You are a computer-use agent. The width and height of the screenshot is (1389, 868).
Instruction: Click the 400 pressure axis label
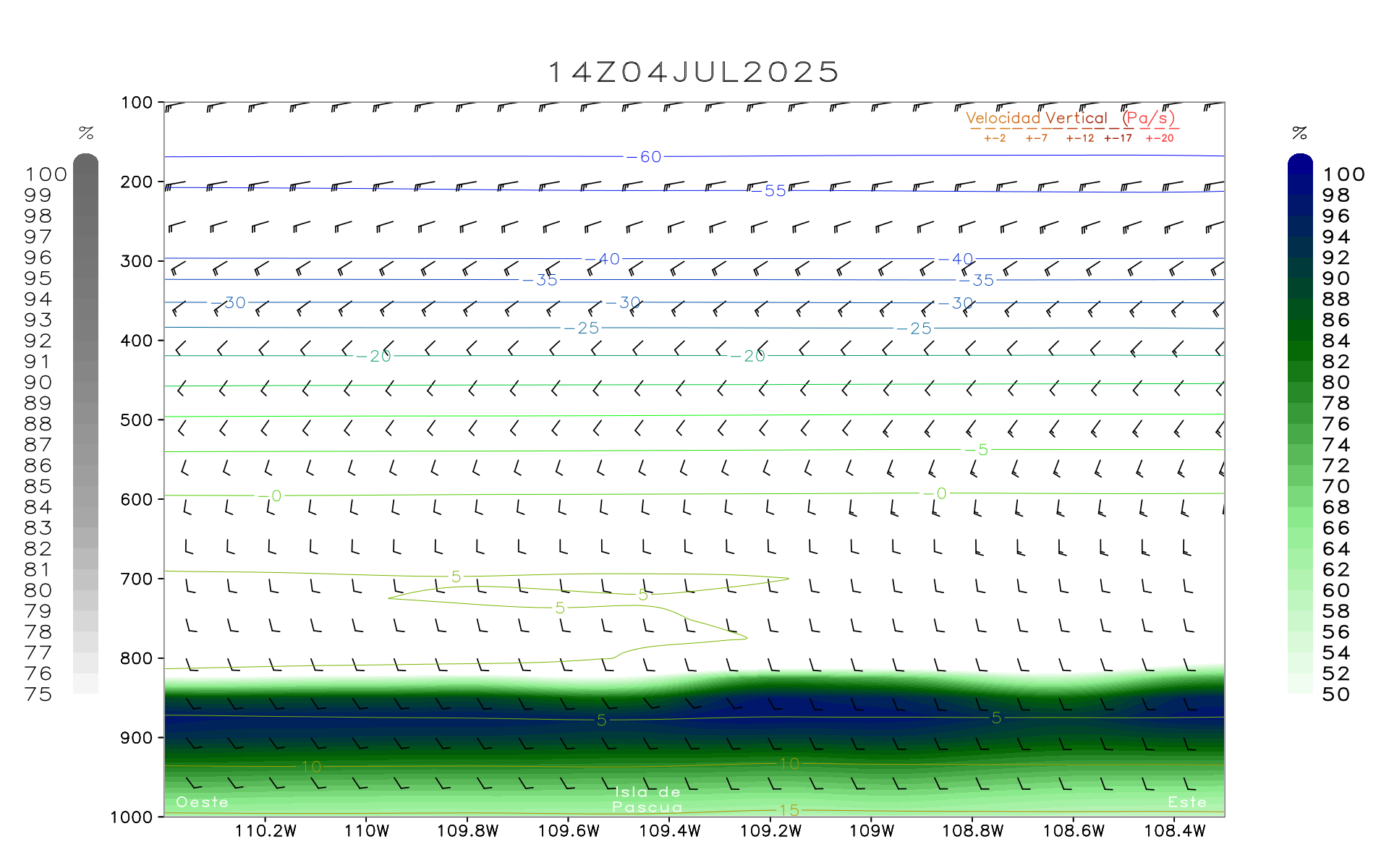(x=137, y=341)
